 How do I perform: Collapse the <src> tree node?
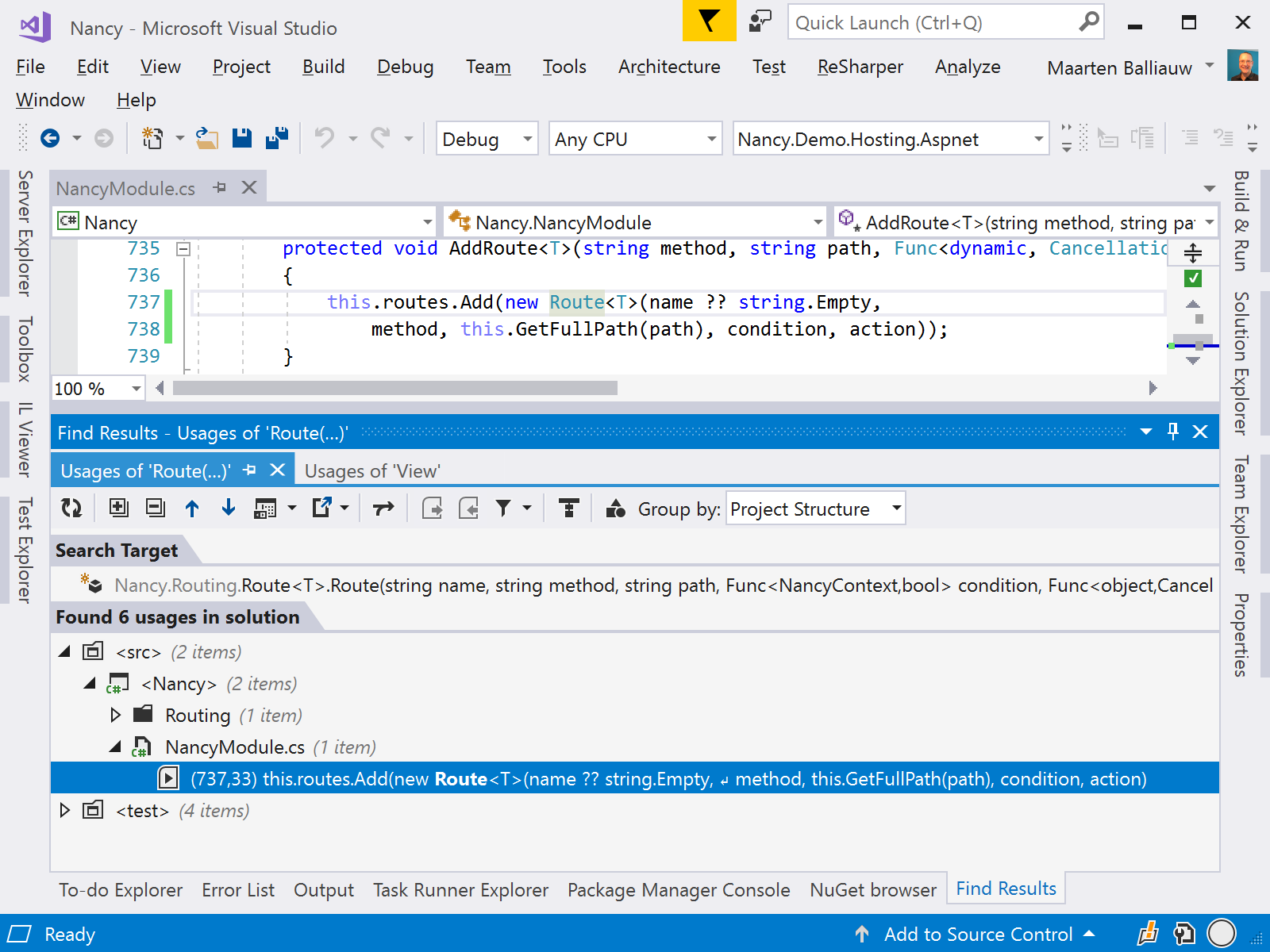(65, 651)
